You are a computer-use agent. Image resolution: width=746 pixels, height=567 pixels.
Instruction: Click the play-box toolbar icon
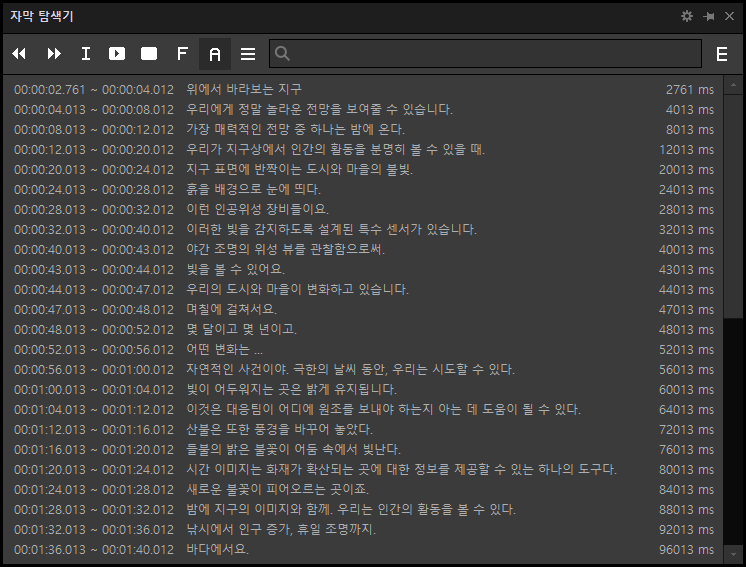117,53
